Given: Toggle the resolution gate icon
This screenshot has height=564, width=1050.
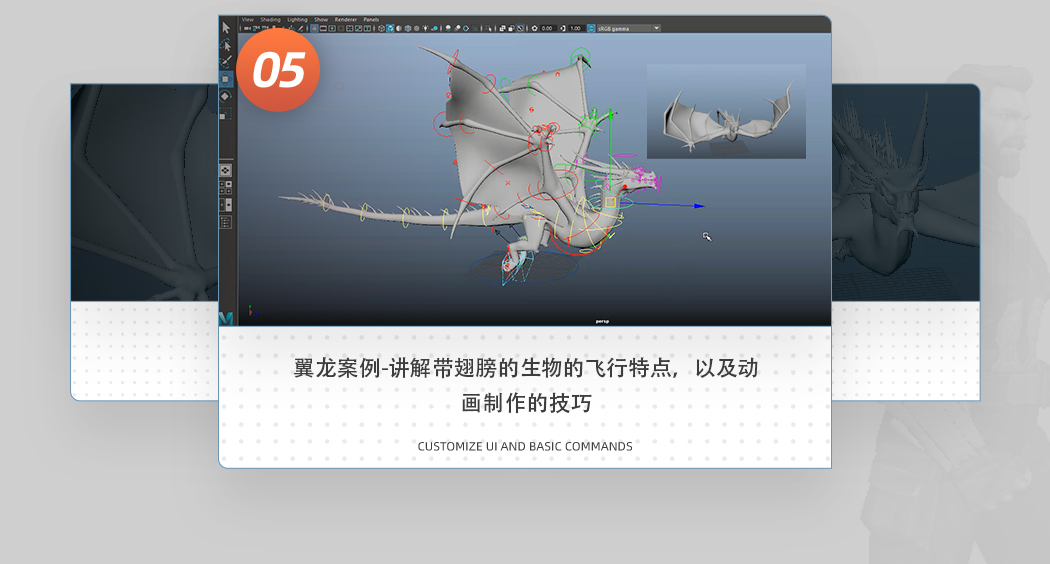Looking at the screenshot, I should click(x=332, y=28).
